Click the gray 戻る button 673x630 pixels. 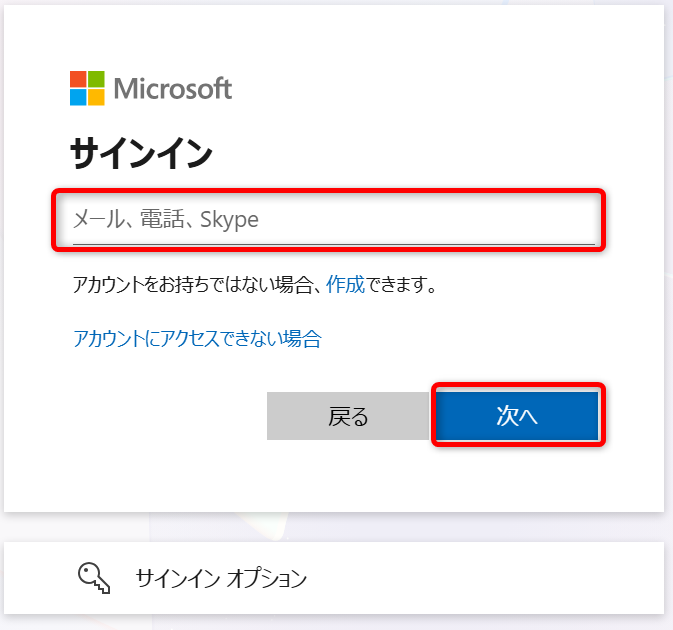point(348,416)
